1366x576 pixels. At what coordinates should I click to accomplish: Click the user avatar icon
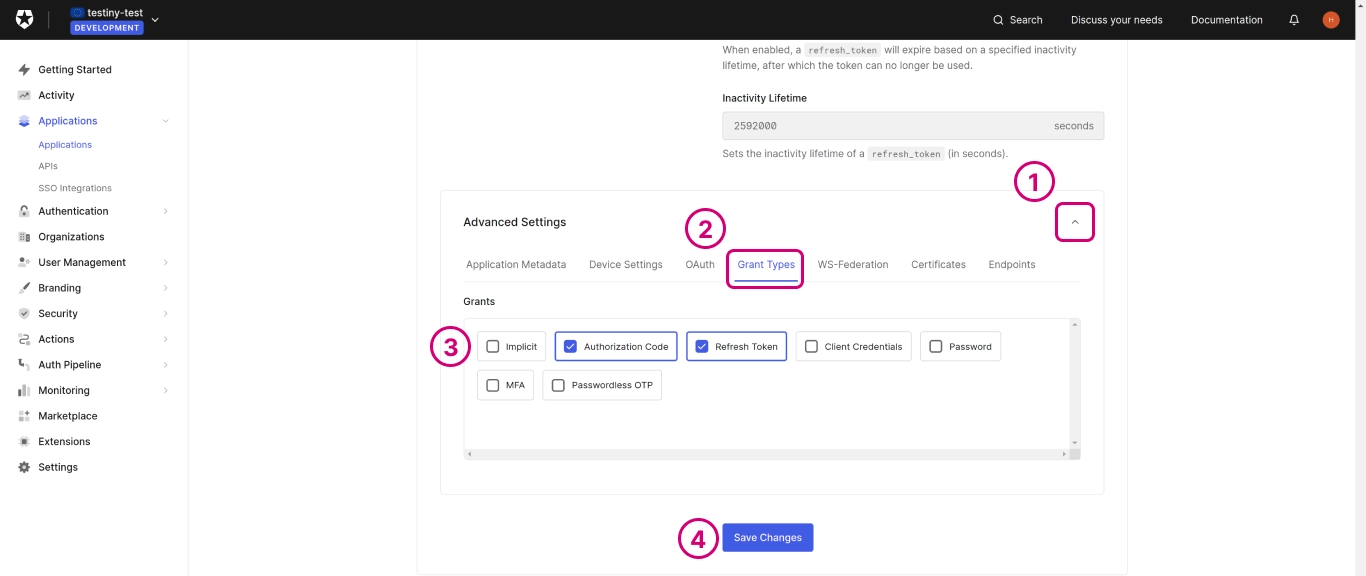coord(1330,20)
